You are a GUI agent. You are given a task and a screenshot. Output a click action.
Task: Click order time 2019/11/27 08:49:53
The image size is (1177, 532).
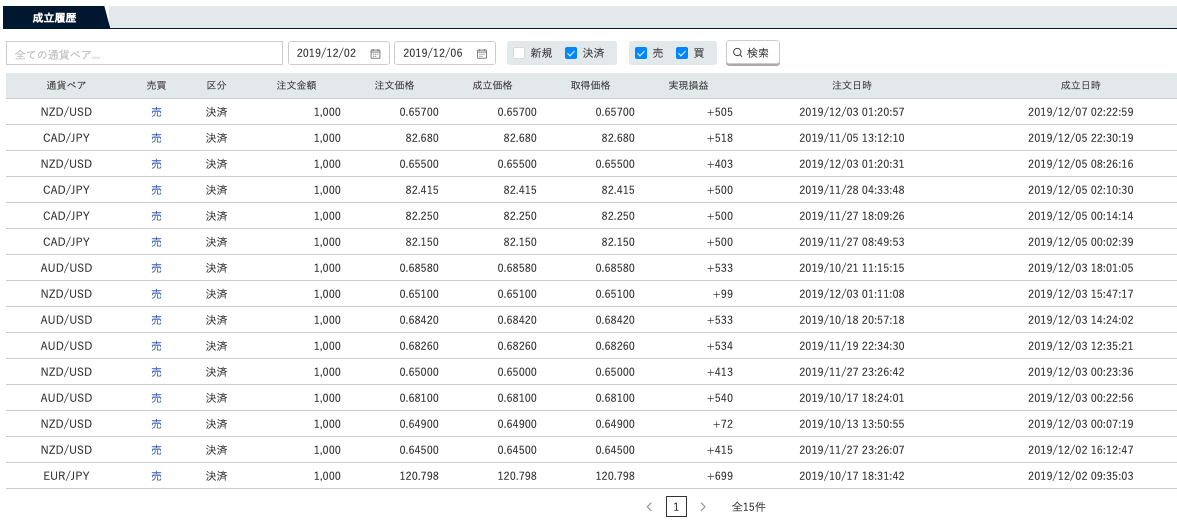pos(852,242)
